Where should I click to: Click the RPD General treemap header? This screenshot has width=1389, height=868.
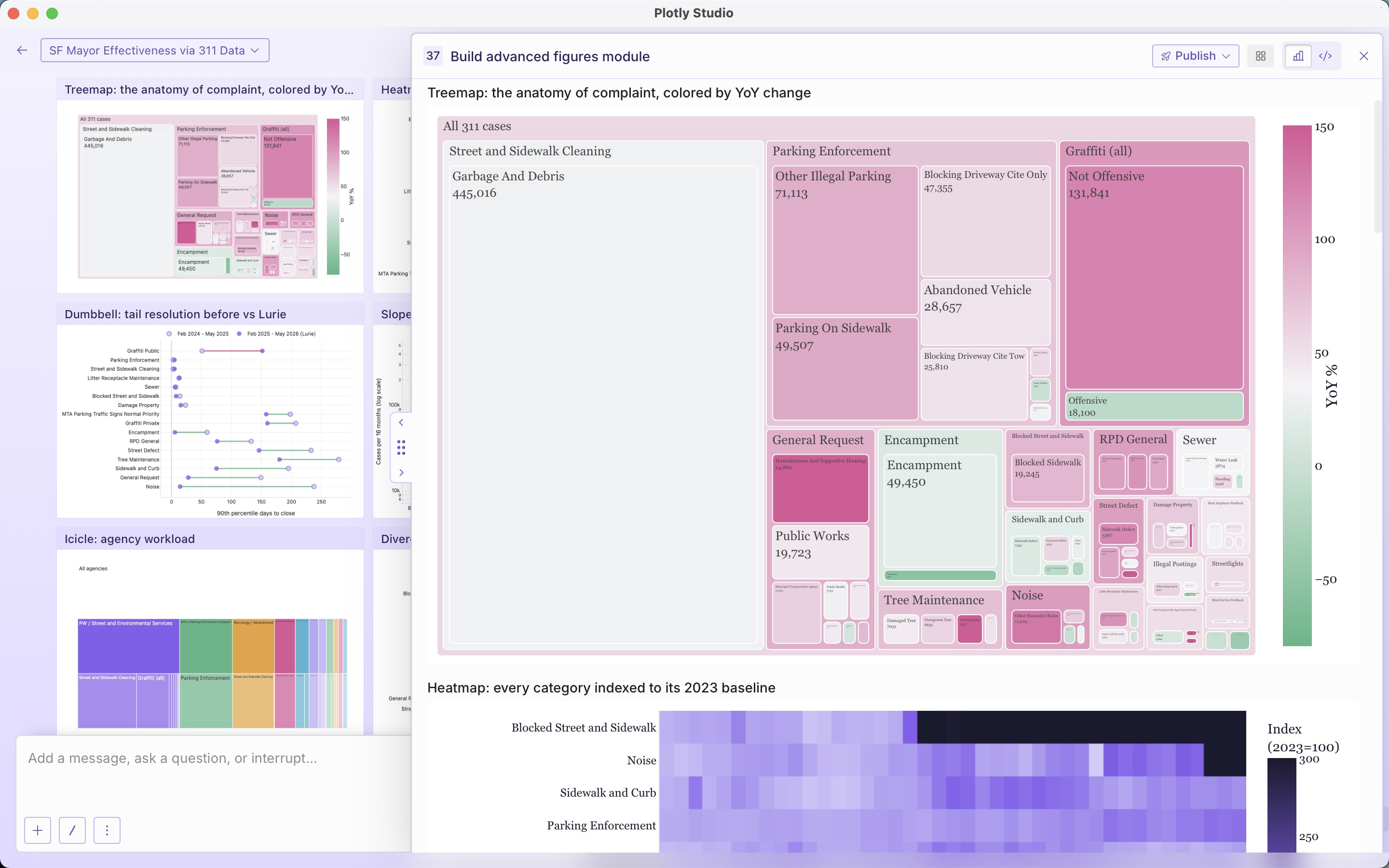click(x=1133, y=439)
